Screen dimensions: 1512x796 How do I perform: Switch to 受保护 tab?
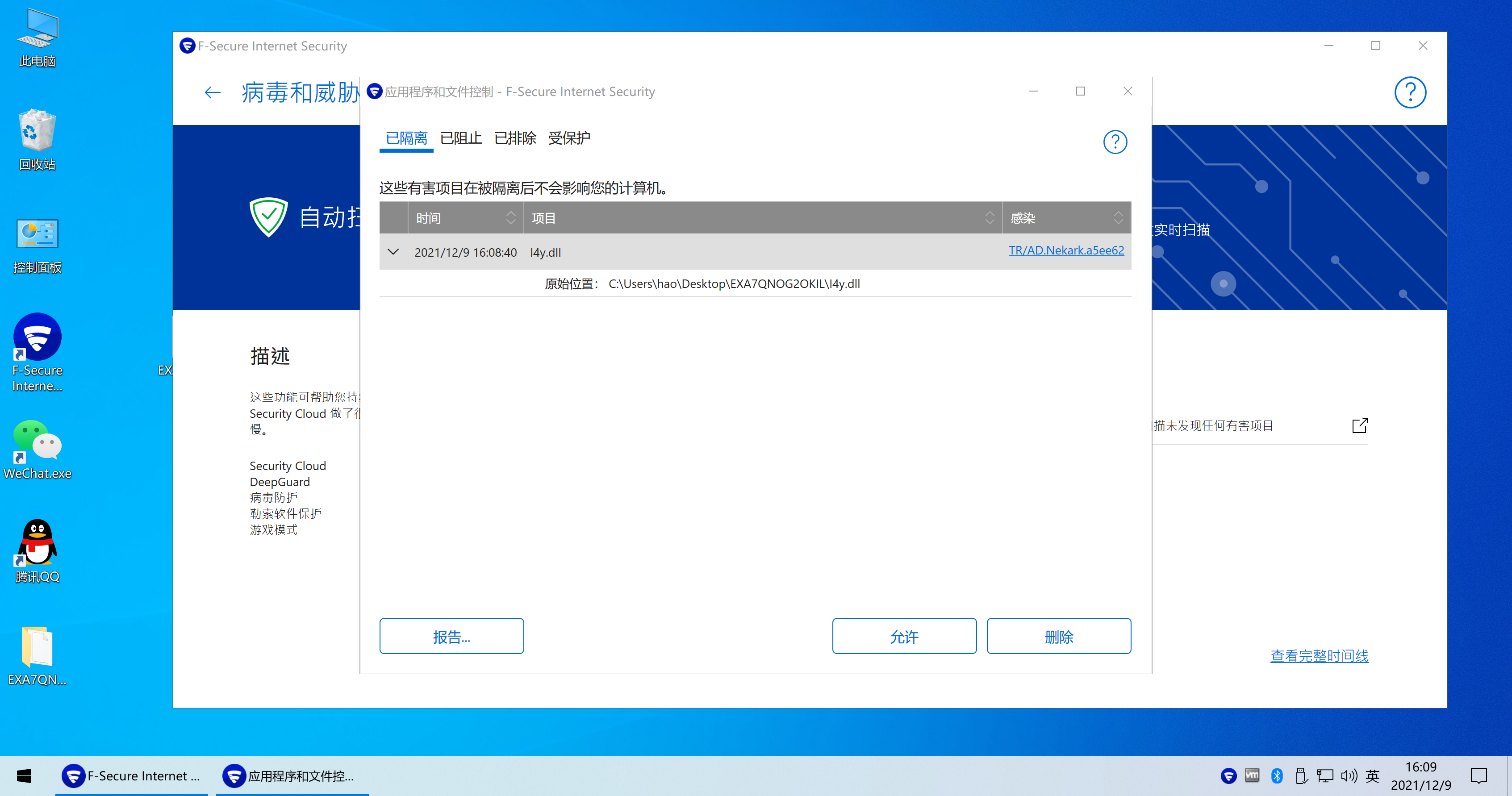569,138
